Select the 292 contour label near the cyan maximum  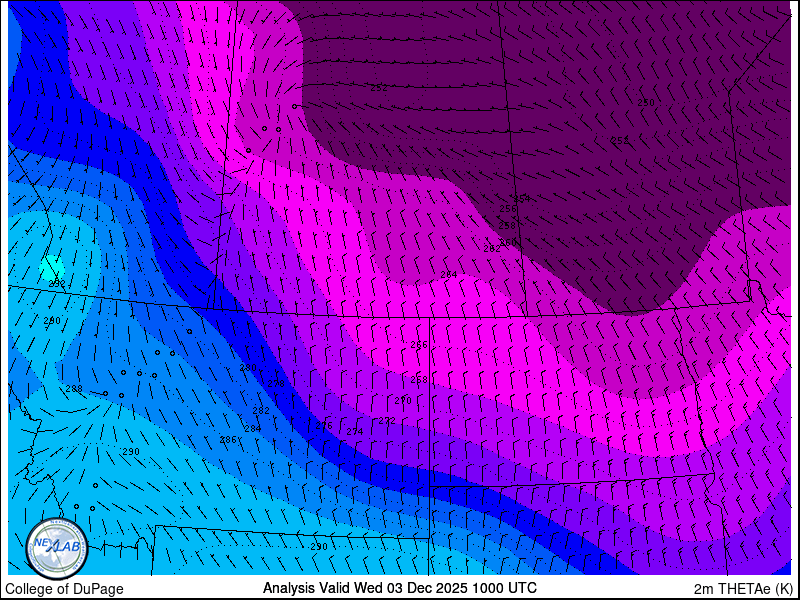57,284
